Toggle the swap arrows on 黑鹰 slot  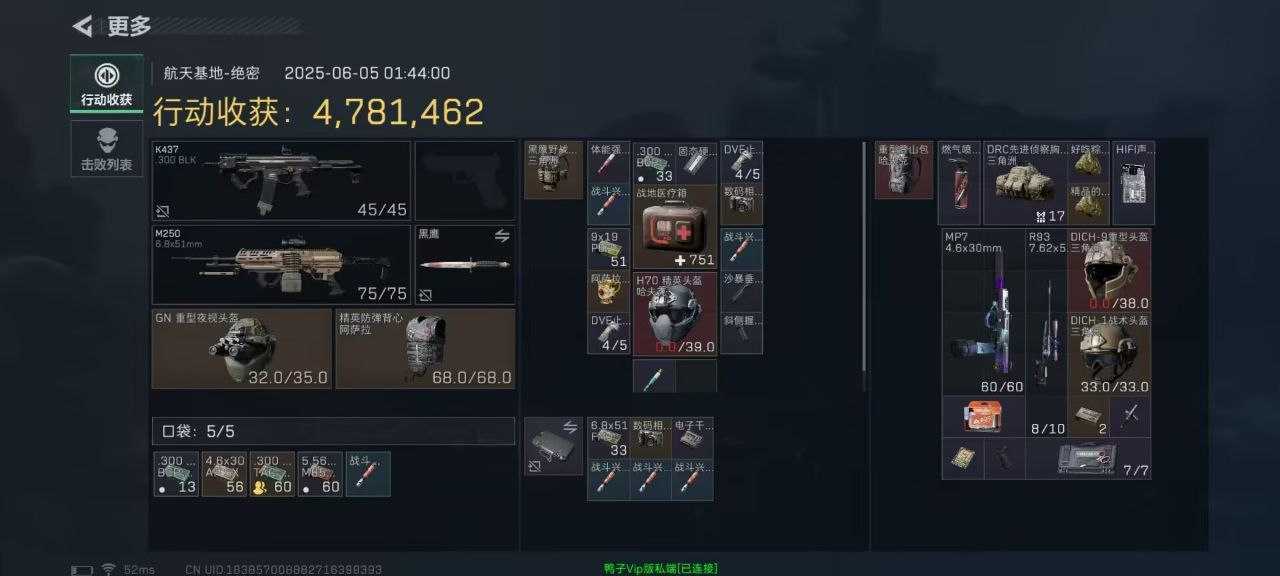point(502,236)
